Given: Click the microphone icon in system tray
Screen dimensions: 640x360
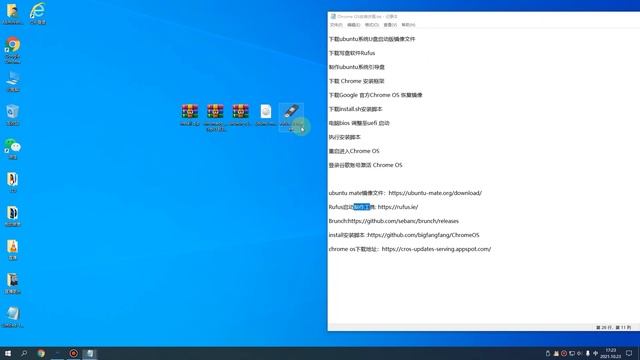Looking at the screenshot, I should [587, 353].
